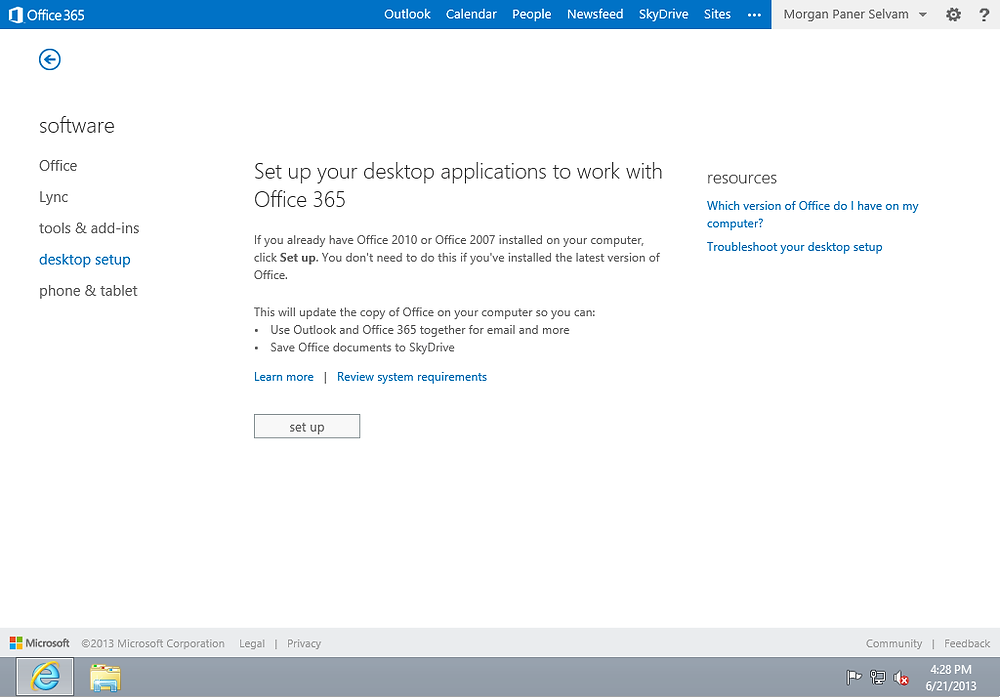1000x697 pixels.
Task: Select Office in the software sidebar
Action: pos(58,166)
